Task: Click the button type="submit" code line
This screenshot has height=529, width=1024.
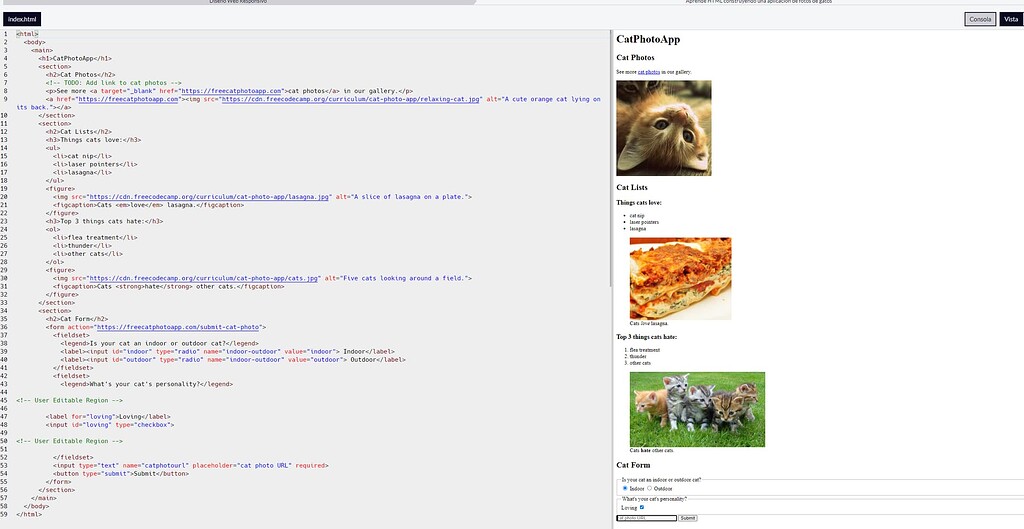Action: coord(121,473)
